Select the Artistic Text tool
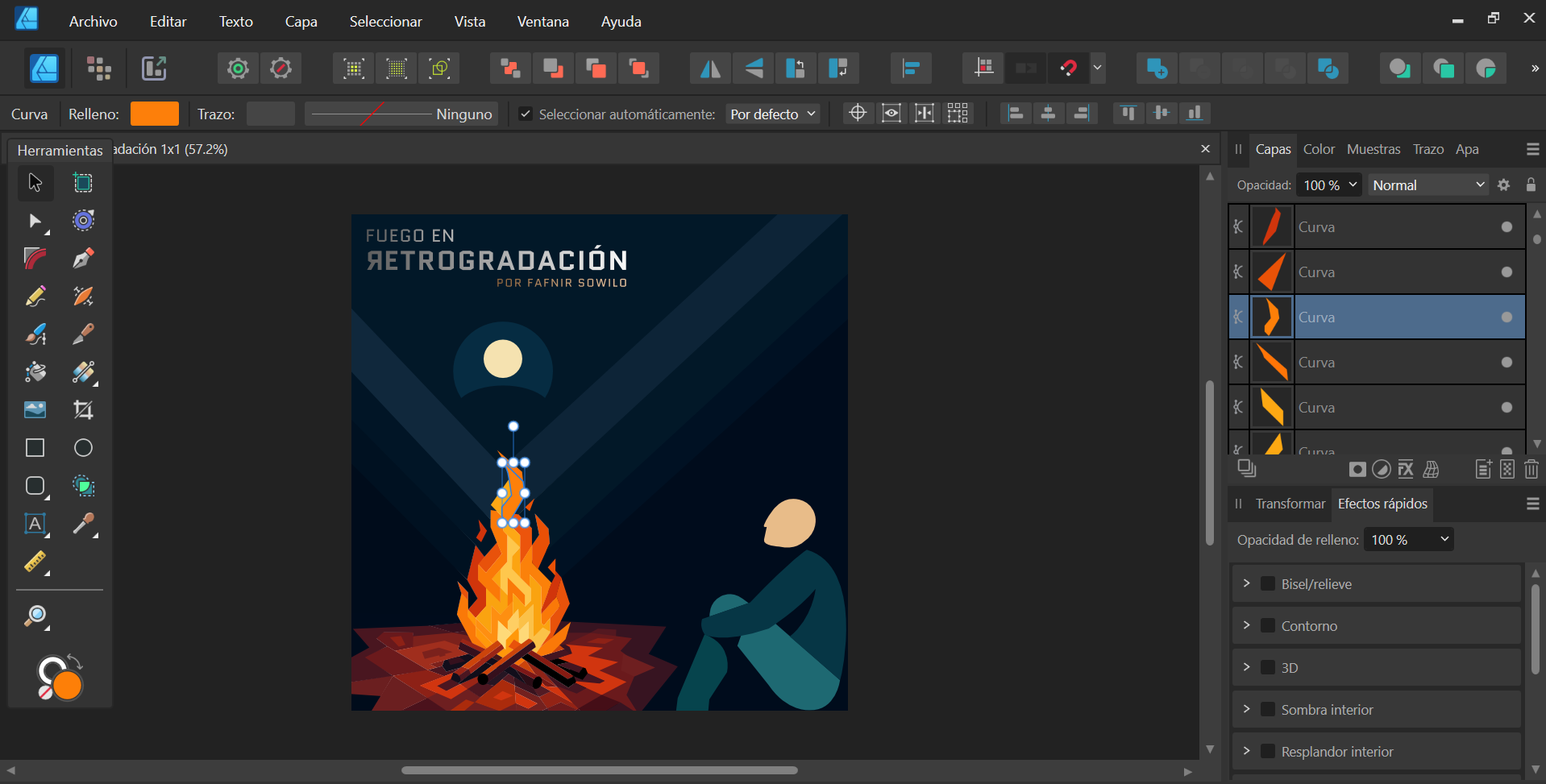The image size is (1546, 784). 35,524
